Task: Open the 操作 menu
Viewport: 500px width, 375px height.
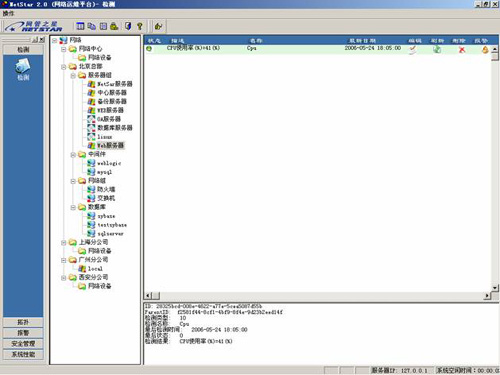Action: pyautogui.click(x=8, y=13)
